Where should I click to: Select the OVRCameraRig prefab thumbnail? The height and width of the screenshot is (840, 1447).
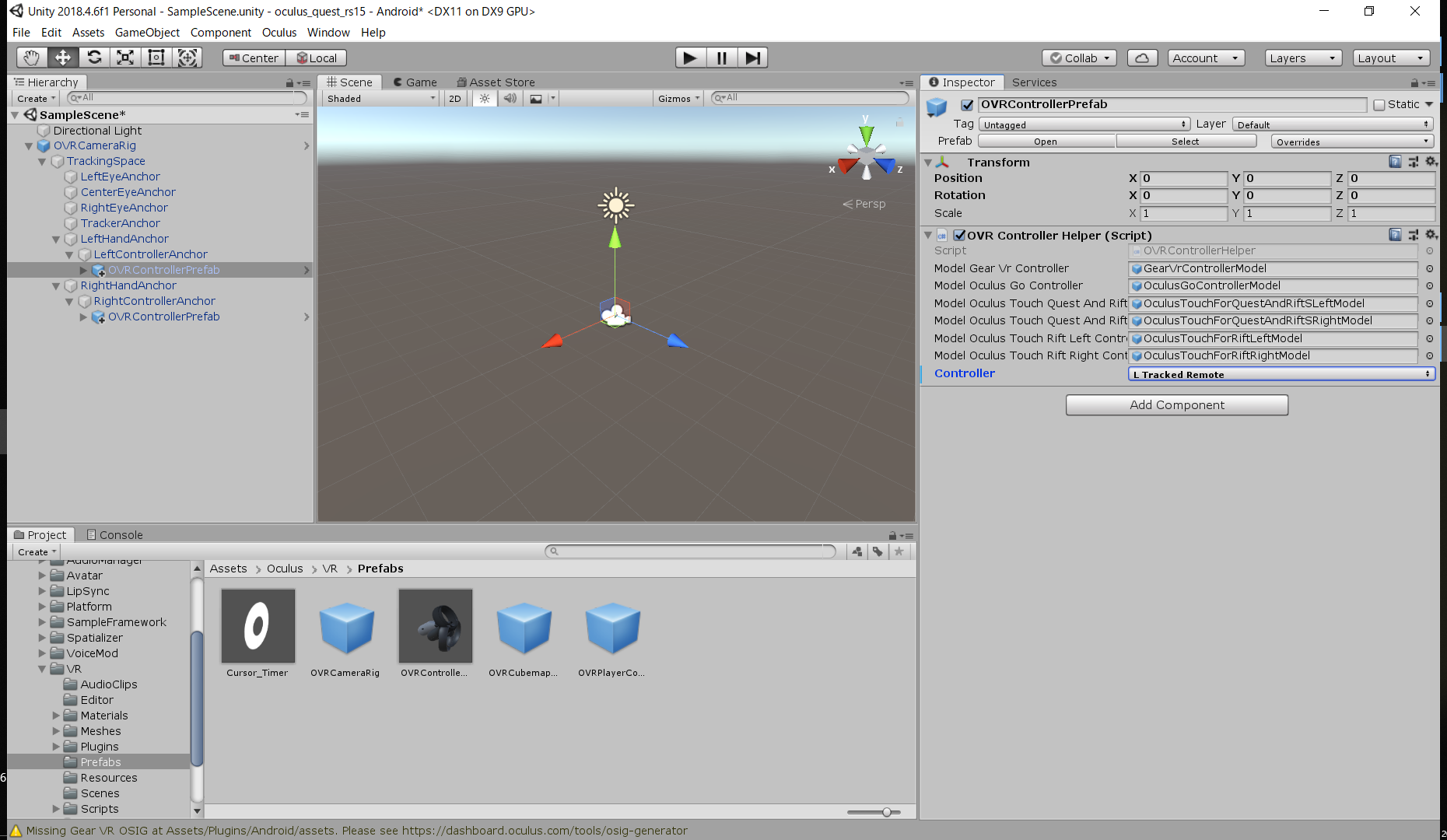pos(345,627)
